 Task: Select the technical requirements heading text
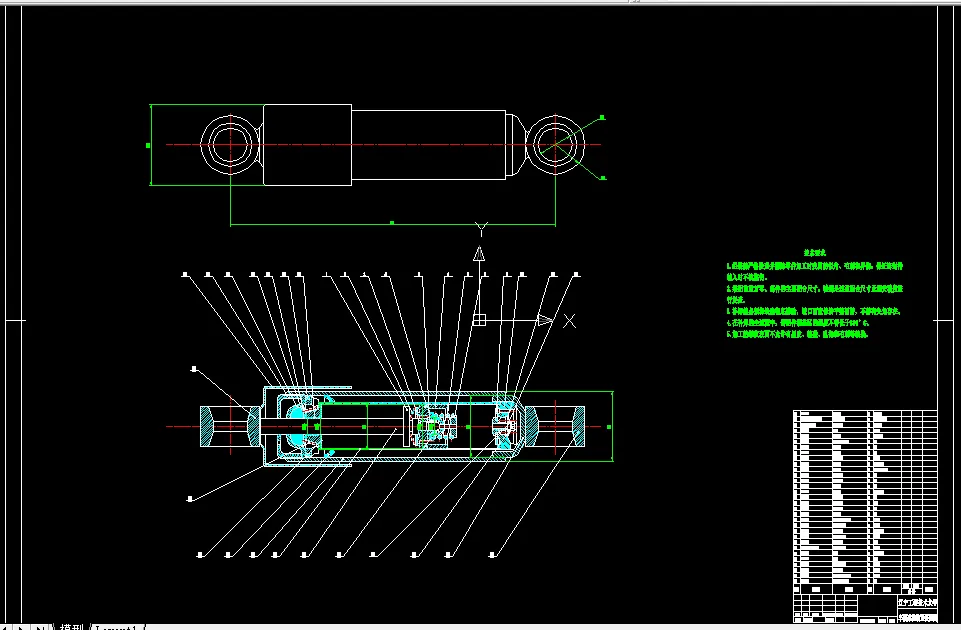pos(815,252)
